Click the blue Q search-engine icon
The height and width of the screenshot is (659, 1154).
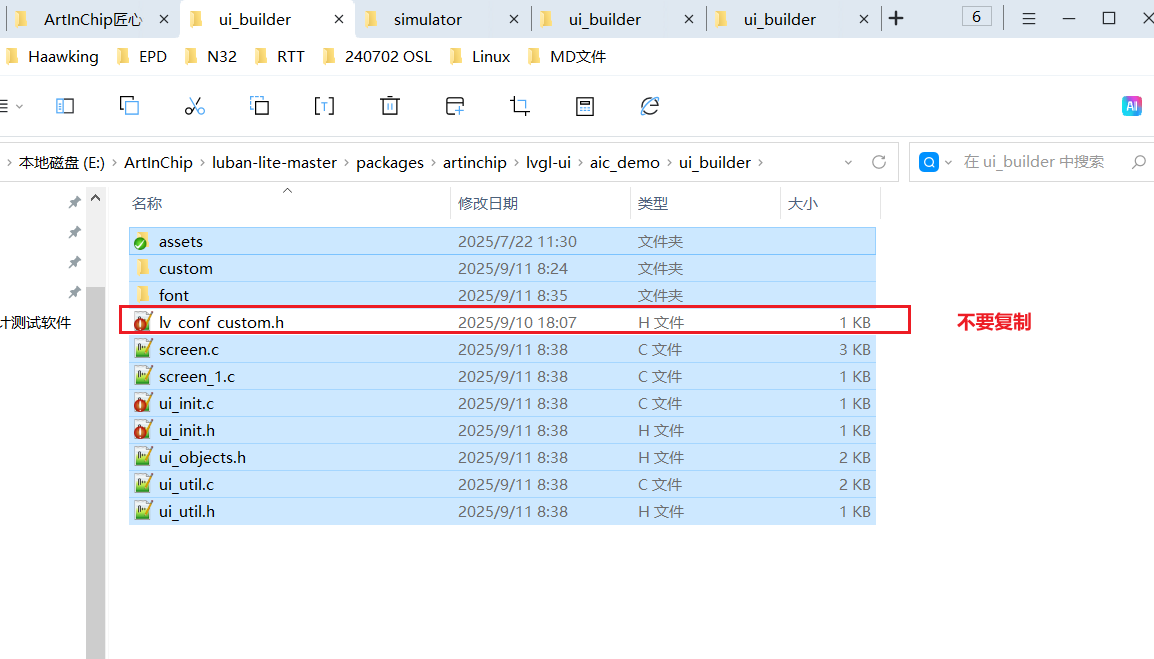point(929,162)
